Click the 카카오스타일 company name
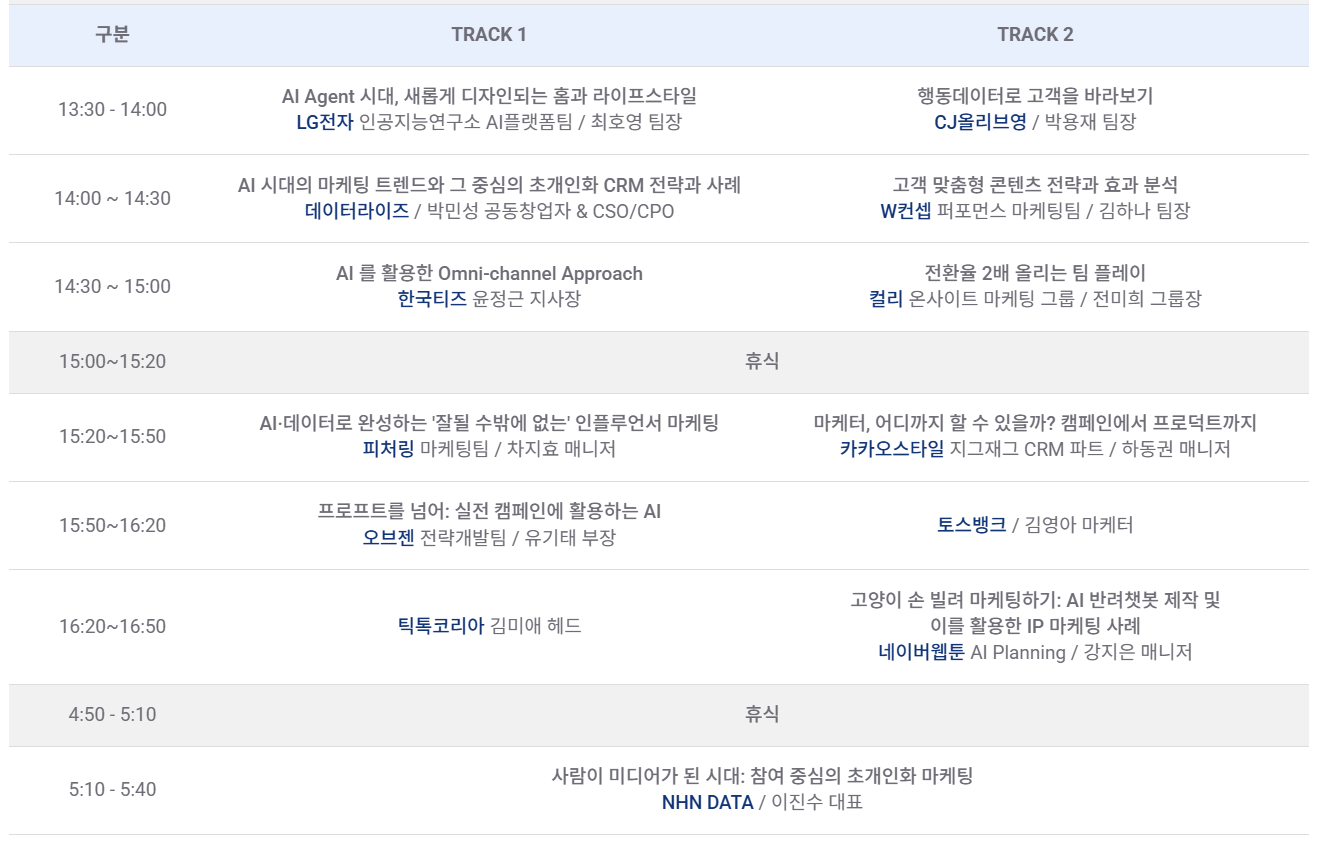The height and width of the screenshot is (841, 1323). [x=892, y=449]
